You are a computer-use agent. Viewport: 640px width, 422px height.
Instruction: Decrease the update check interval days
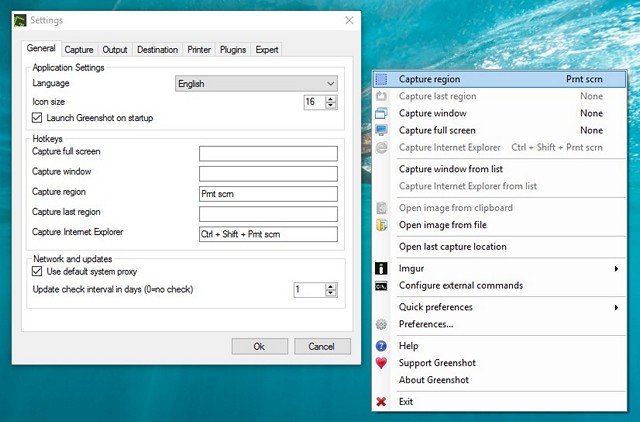pos(331,293)
